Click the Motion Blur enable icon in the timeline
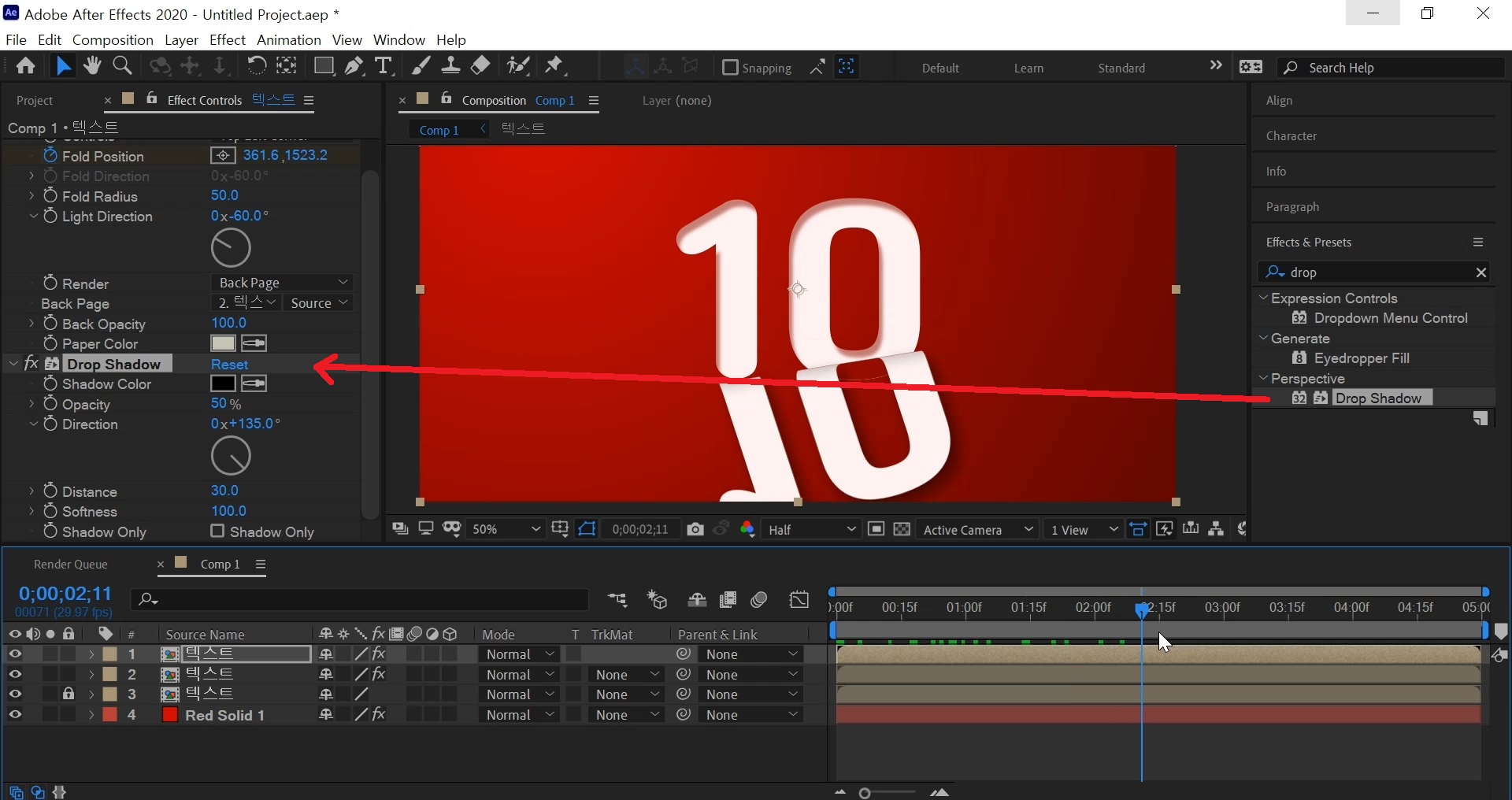1512x800 pixels. 759,600
